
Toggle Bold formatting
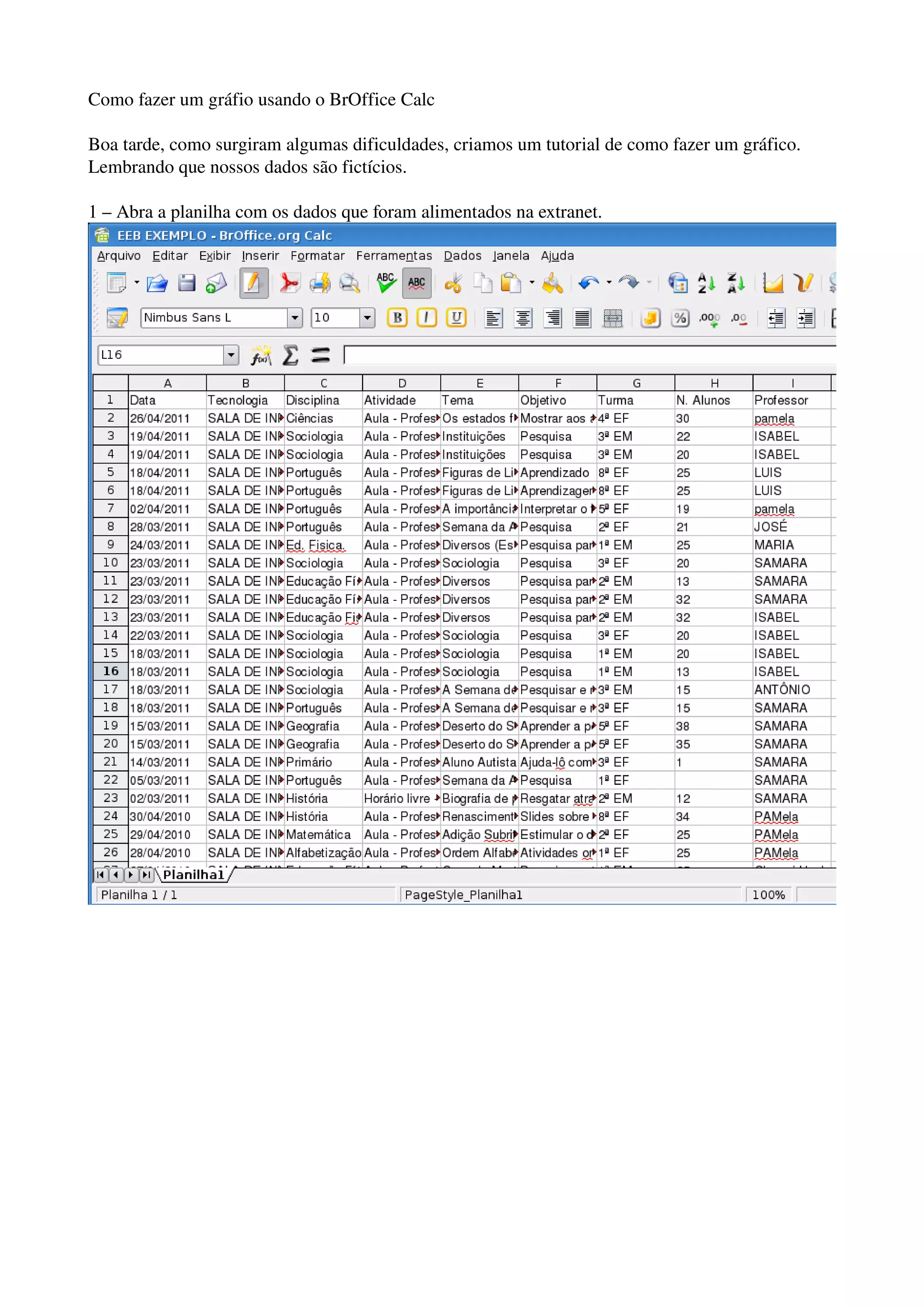click(x=397, y=318)
